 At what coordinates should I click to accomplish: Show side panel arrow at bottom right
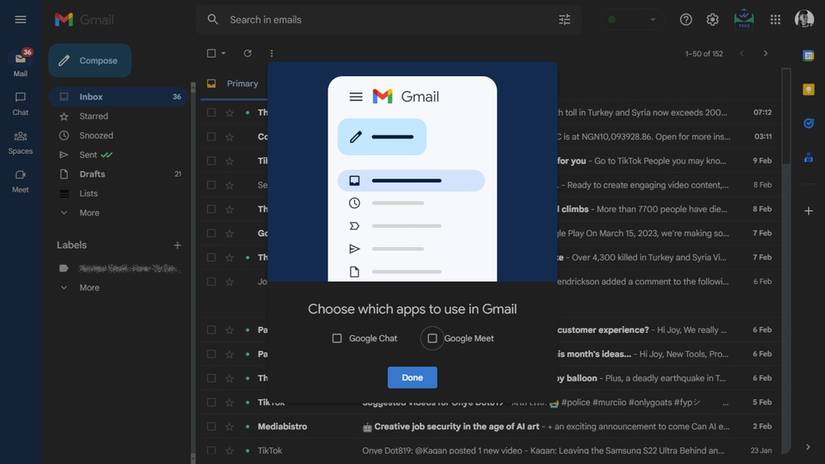tap(808, 447)
